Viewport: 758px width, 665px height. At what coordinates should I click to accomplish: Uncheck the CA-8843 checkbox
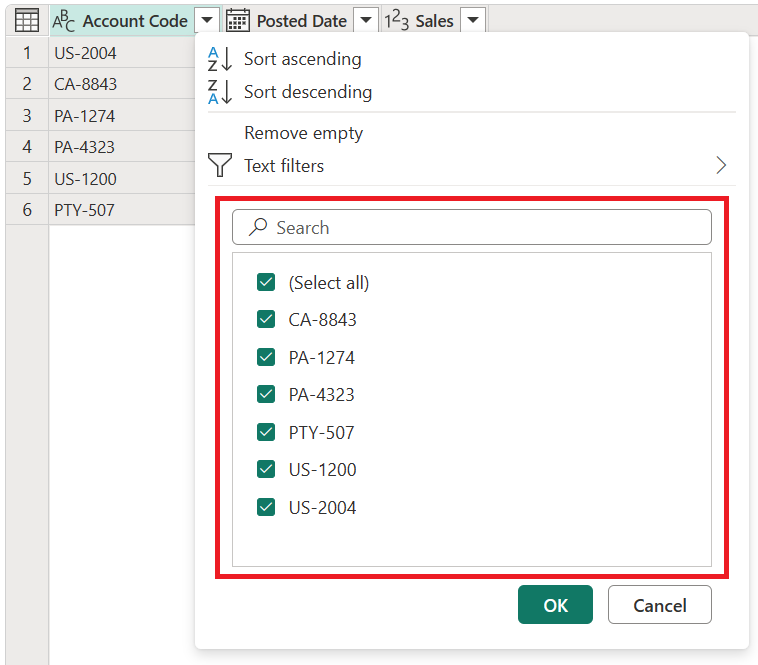266,319
